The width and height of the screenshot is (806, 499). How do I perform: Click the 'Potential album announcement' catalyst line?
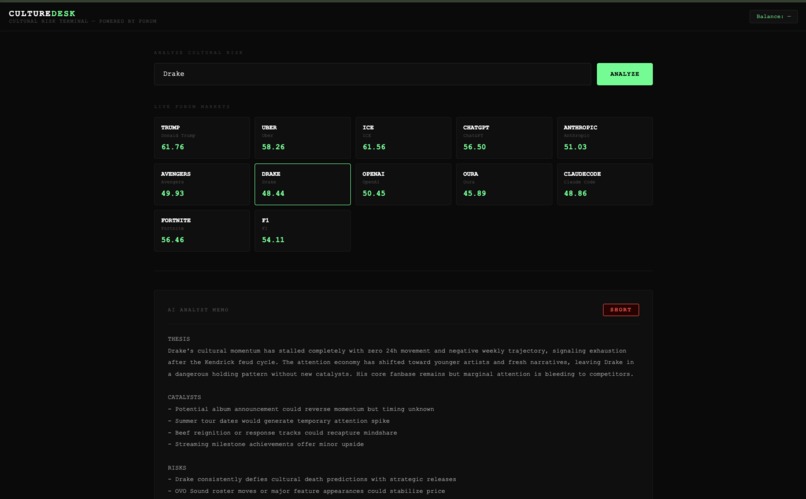(x=301, y=409)
